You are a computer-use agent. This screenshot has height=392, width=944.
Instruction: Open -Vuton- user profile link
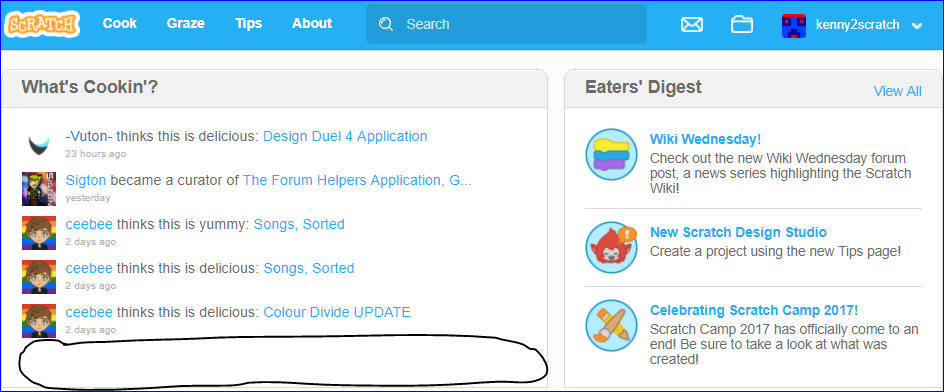(x=89, y=136)
